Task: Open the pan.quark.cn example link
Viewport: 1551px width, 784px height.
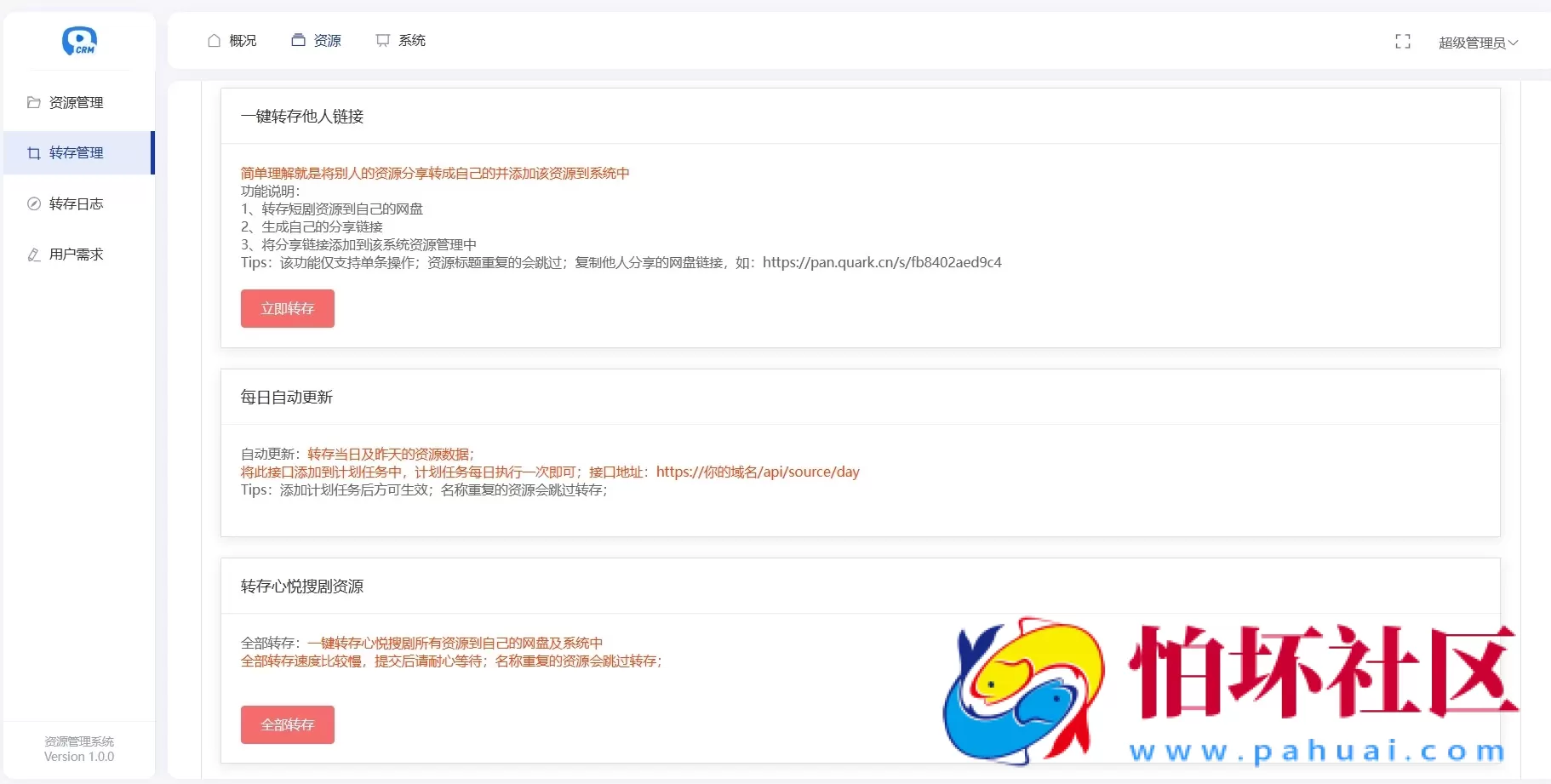Action: coord(883,262)
